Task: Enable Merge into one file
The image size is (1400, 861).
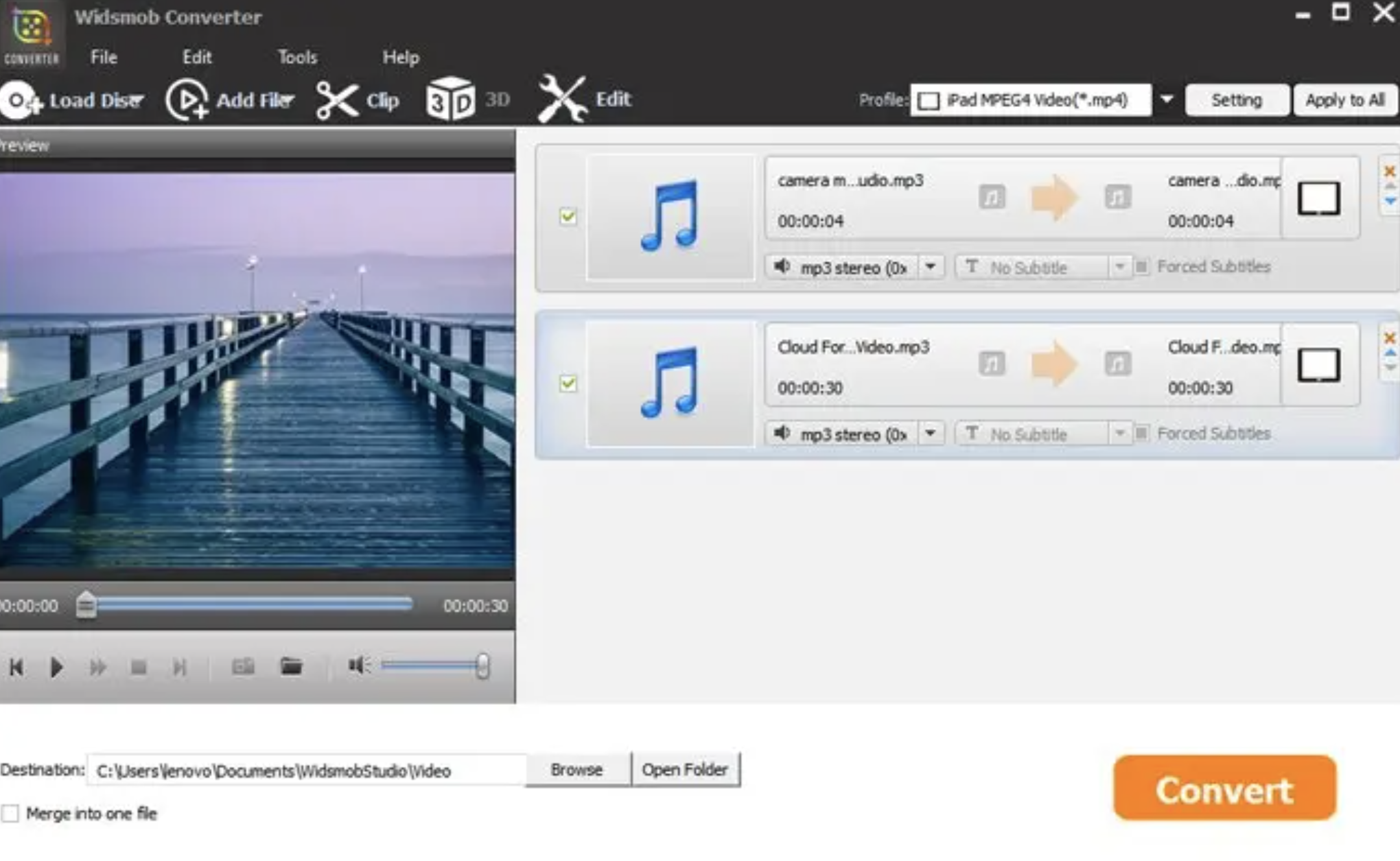Action: pos(10,813)
